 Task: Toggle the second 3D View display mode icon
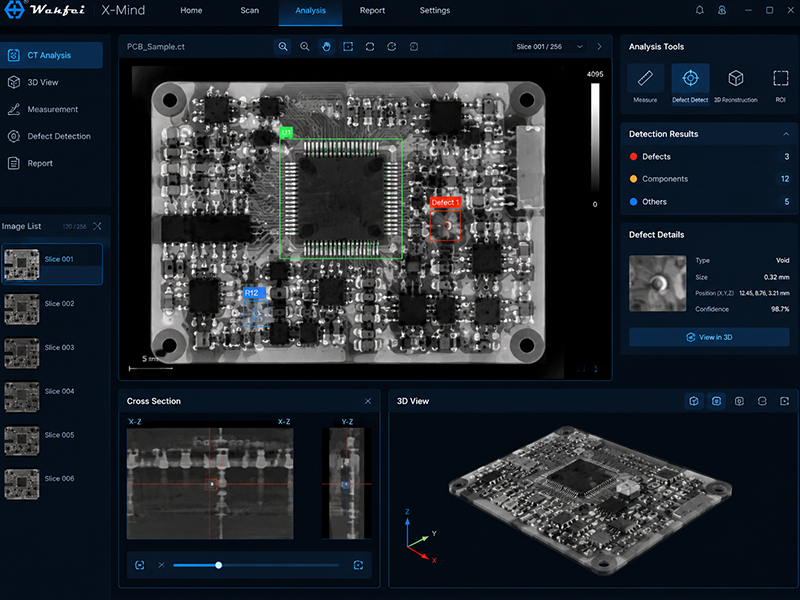coord(716,402)
